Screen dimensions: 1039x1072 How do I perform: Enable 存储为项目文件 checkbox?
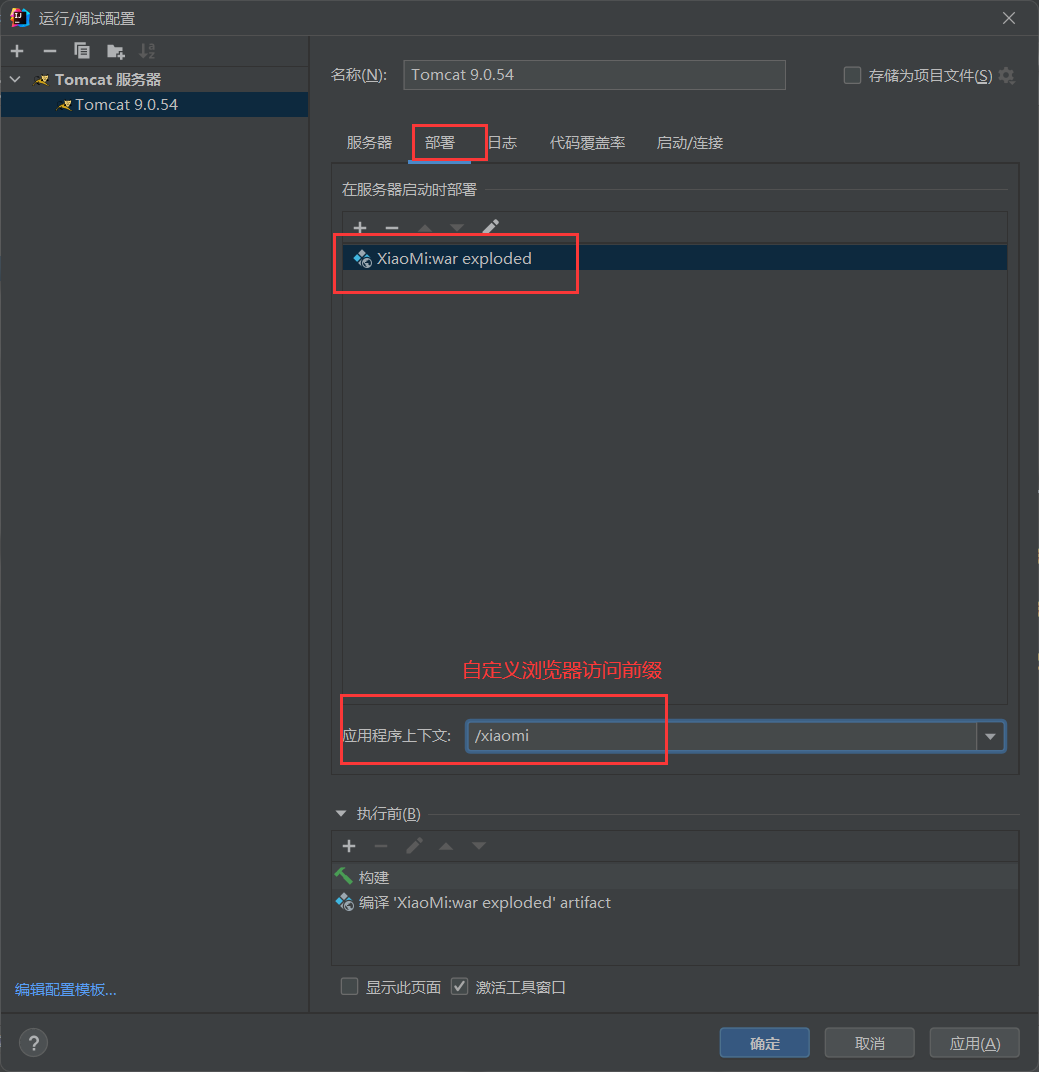coord(852,75)
